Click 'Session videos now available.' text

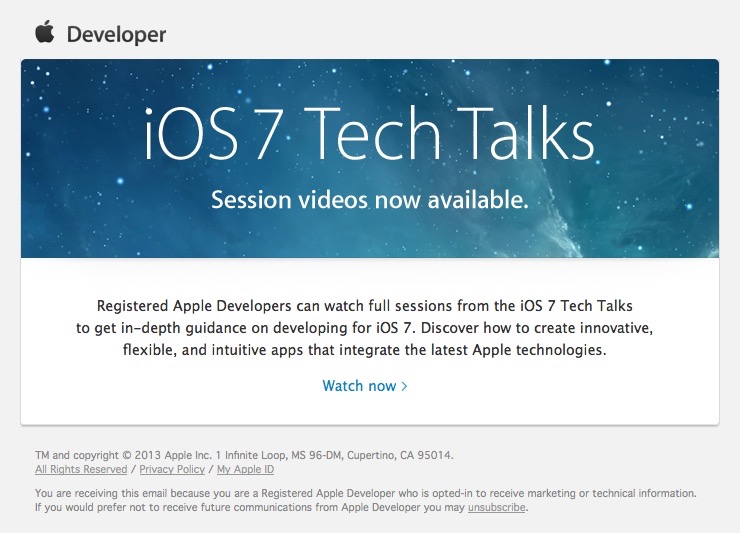tap(370, 200)
